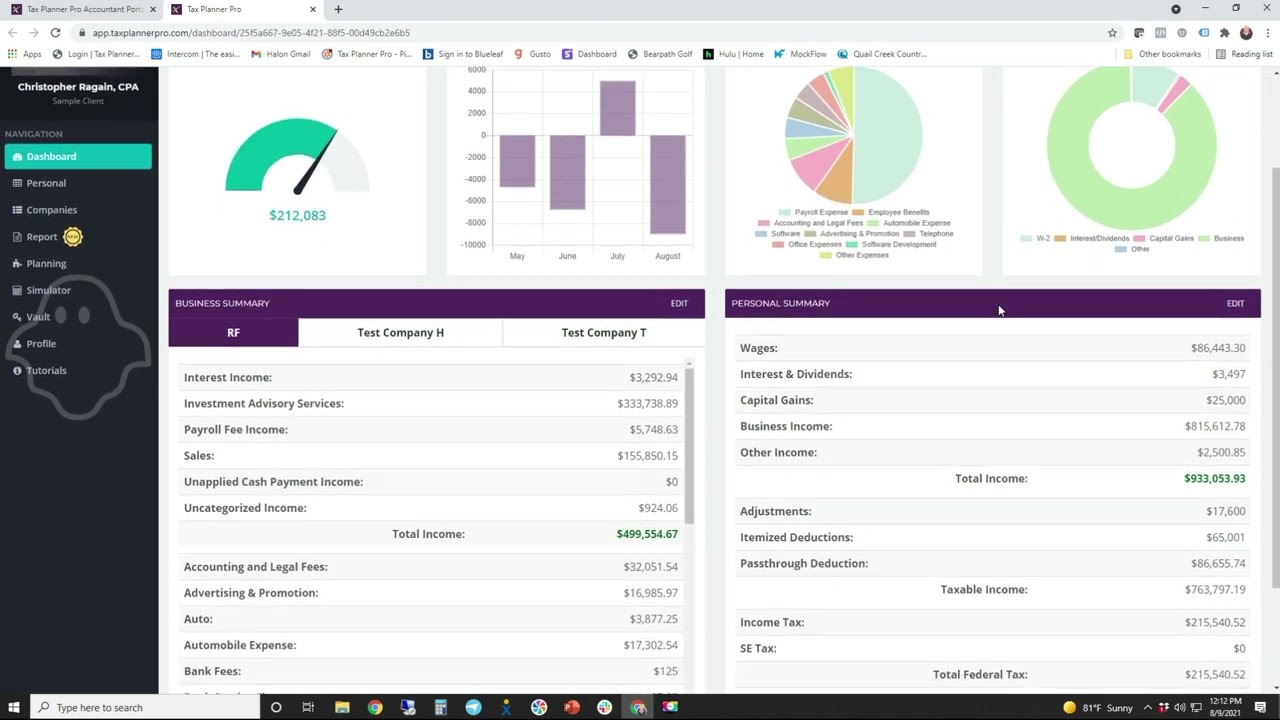Image resolution: width=1280 pixels, height=720 pixels.
Task: Open the Bearpath Golf bookmark
Action: 660,54
